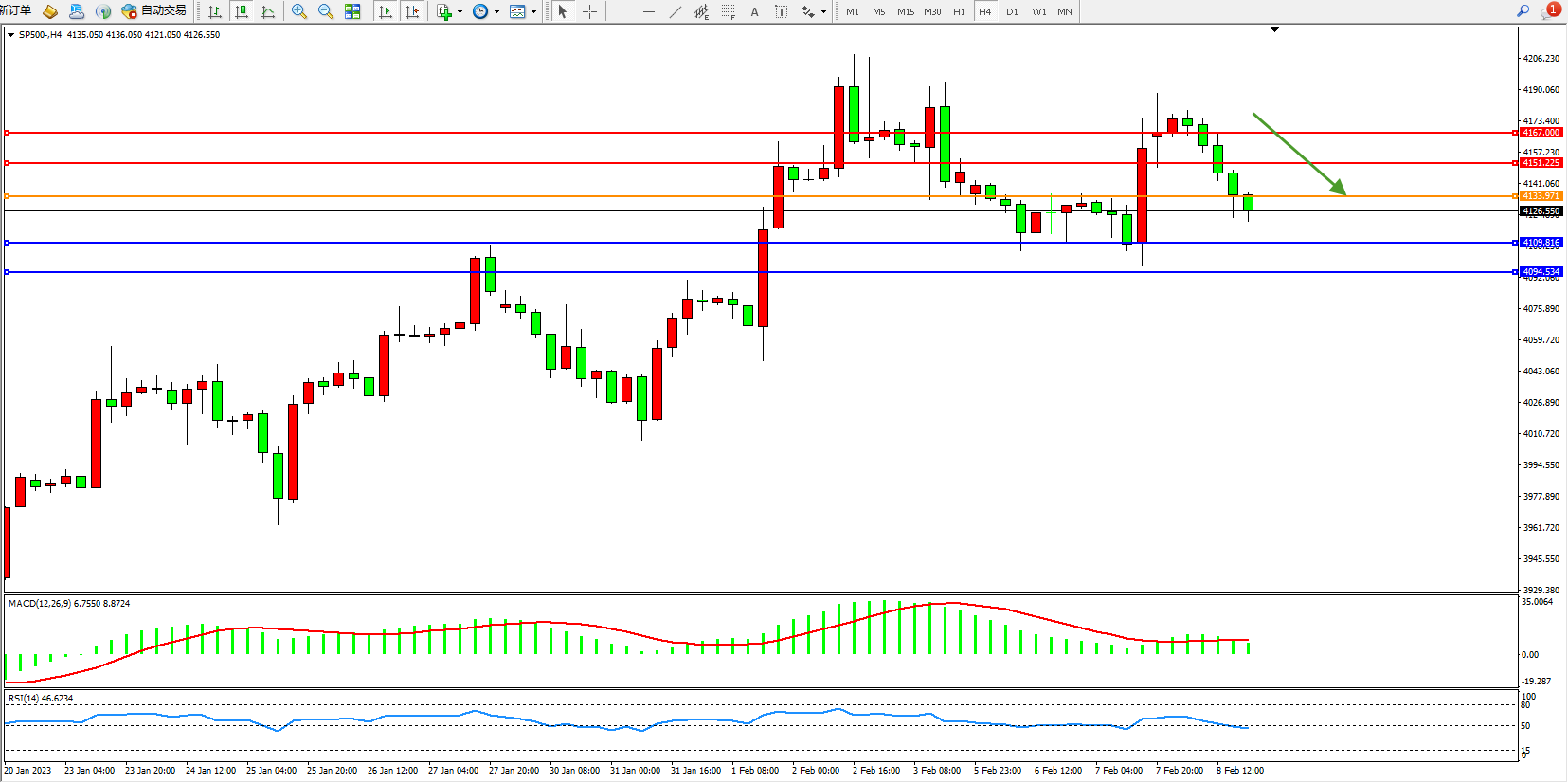Click the Zoom Out magnifier icon

(x=326, y=11)
